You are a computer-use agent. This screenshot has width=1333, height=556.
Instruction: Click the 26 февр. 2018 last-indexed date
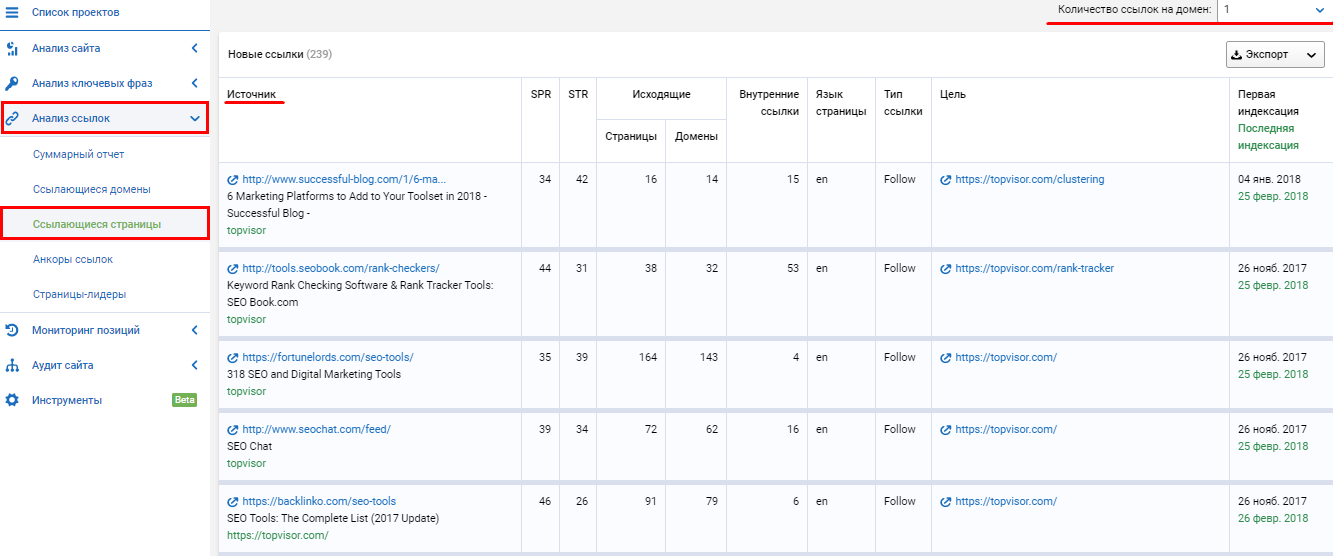1273,519
